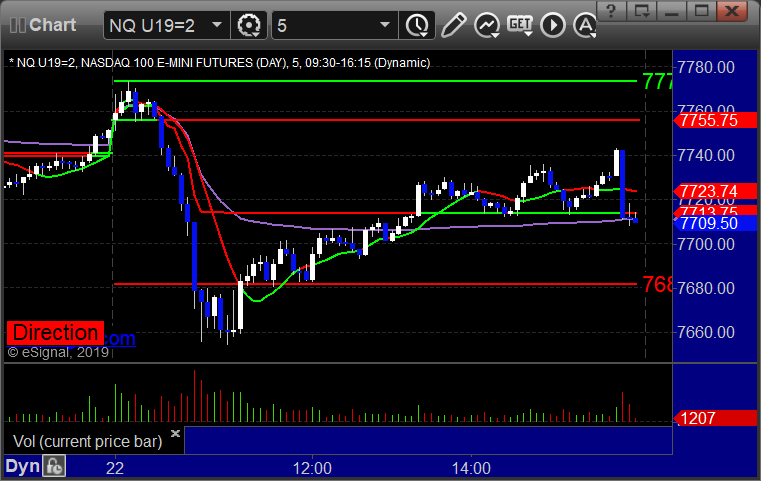Open the time template clock icon
Viewport: 761px width, 481px height.
coord(417,25)
